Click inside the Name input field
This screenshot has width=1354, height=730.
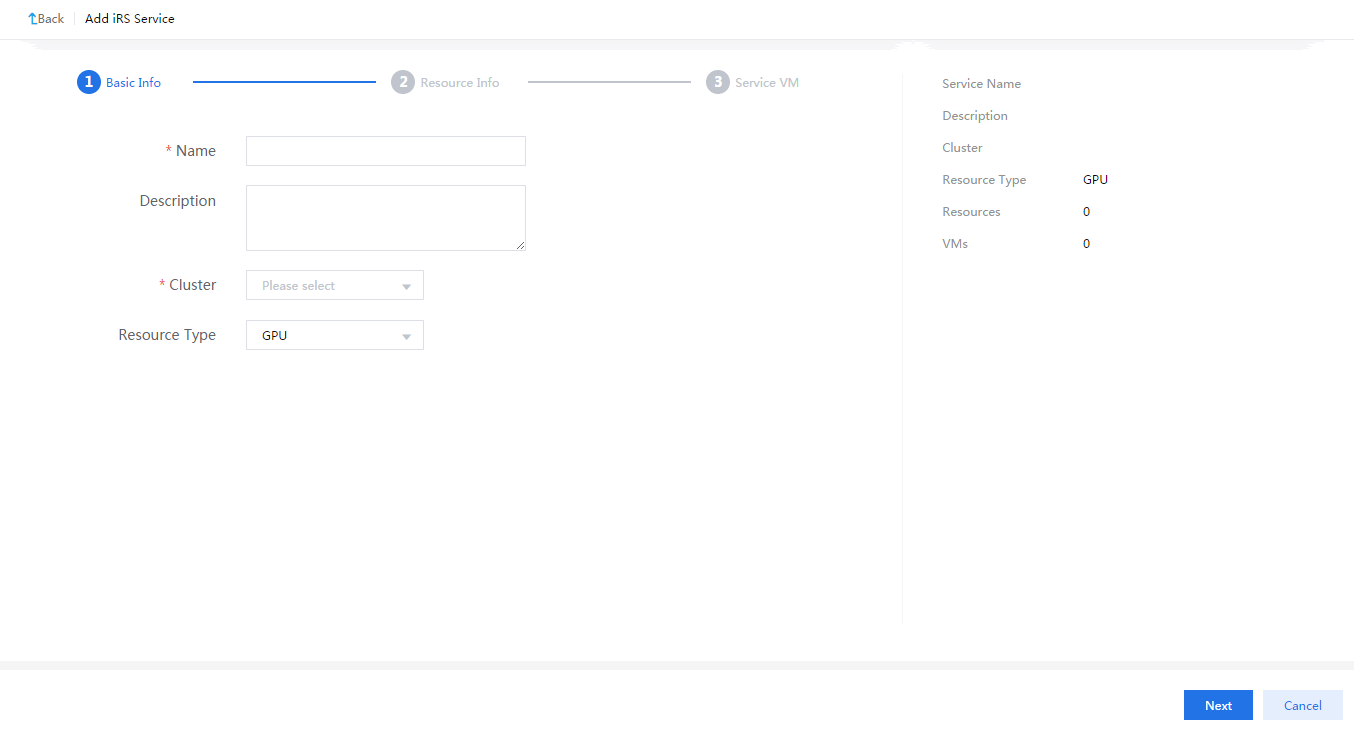coord(385,150)
